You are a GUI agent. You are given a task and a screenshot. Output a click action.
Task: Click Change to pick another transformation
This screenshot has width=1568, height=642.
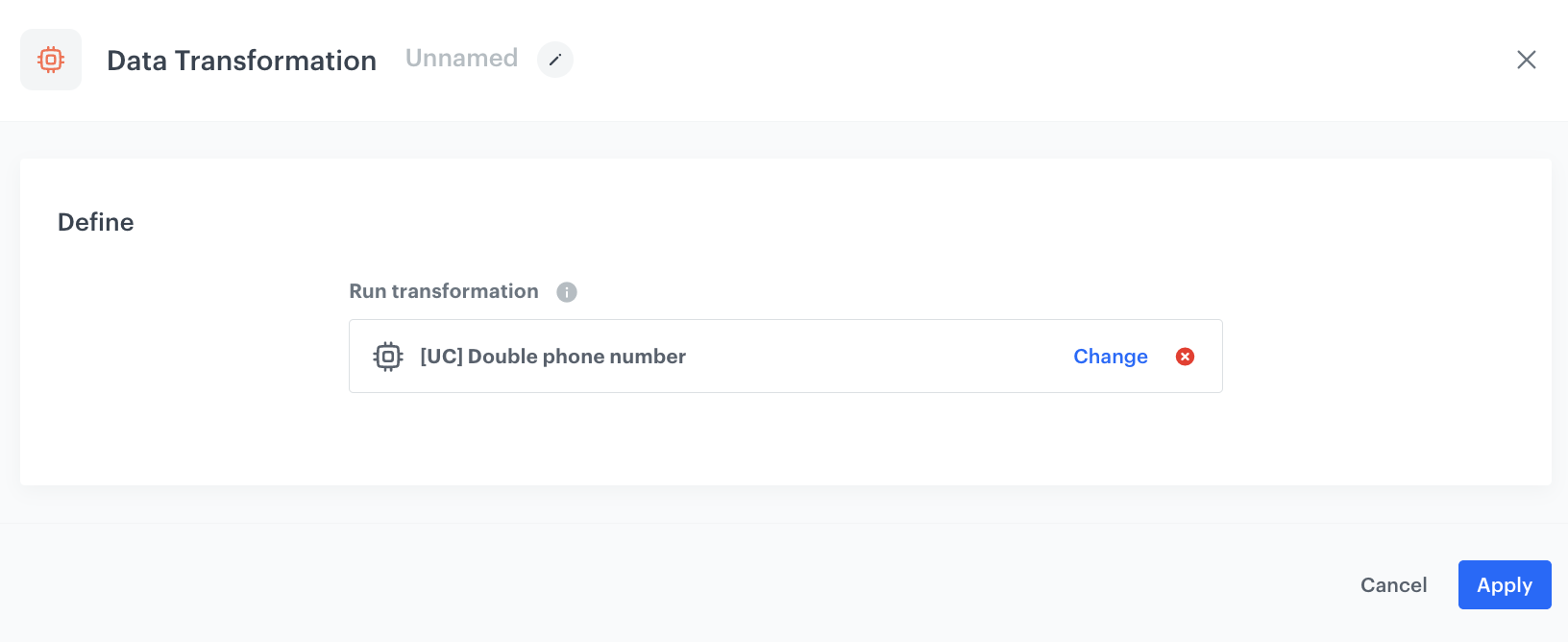(x=1110, y=357)
